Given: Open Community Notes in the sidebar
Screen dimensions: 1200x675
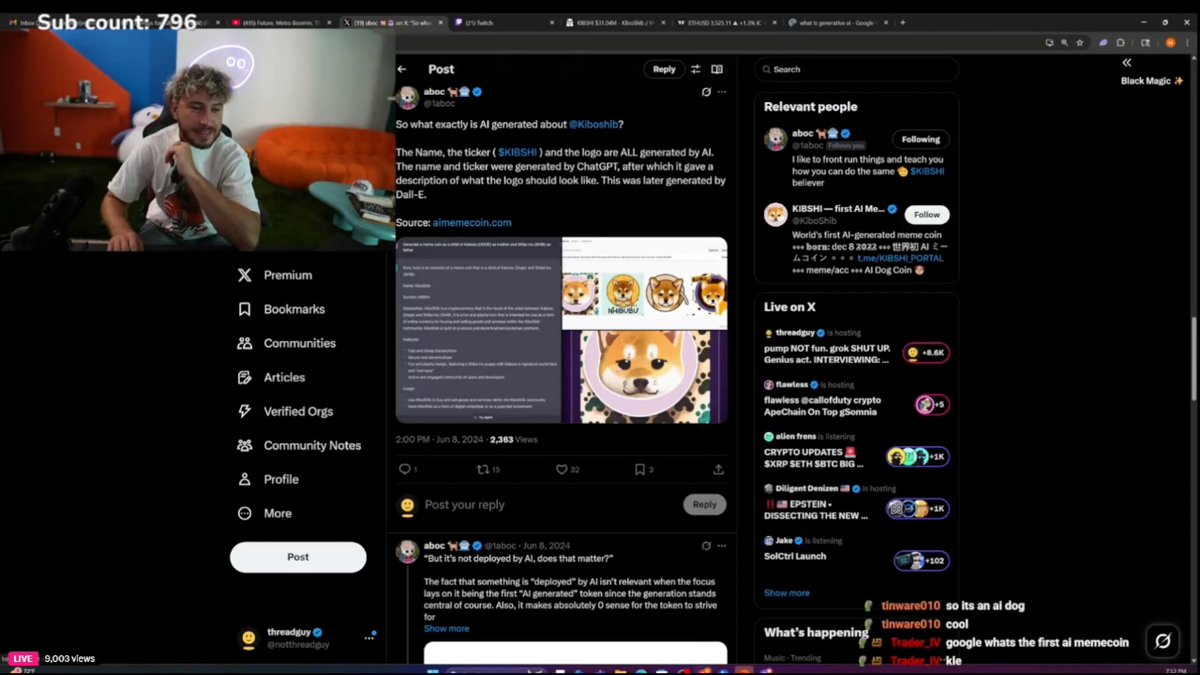Looking at the screenshot, I should click(299, 445).
